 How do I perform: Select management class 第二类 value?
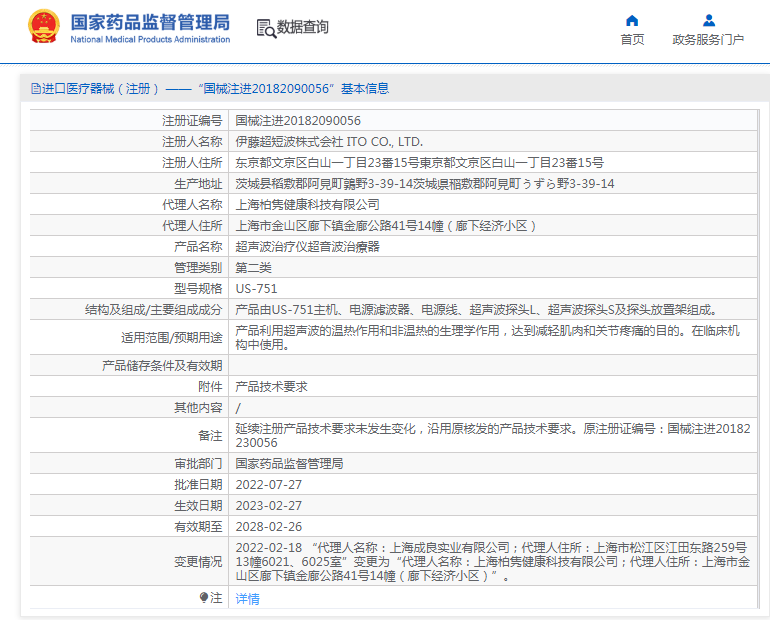253,268
